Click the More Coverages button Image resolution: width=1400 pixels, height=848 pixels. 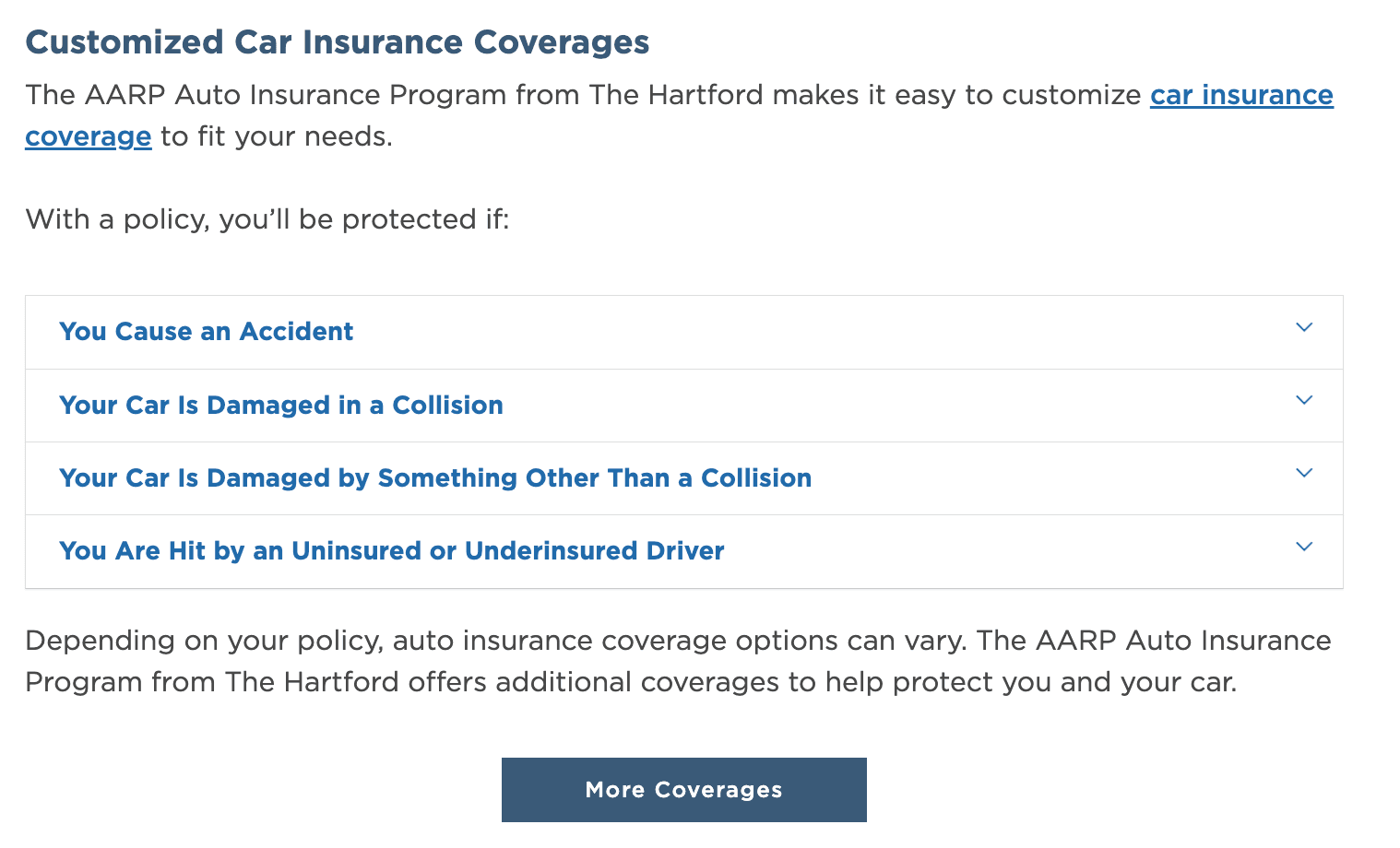[x=682, y=789]
